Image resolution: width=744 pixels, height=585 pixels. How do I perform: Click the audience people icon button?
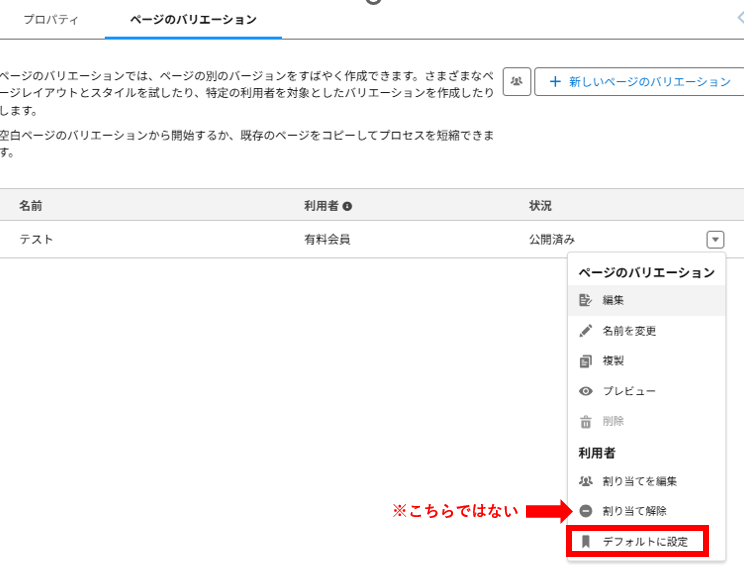(x=516, y=82)
